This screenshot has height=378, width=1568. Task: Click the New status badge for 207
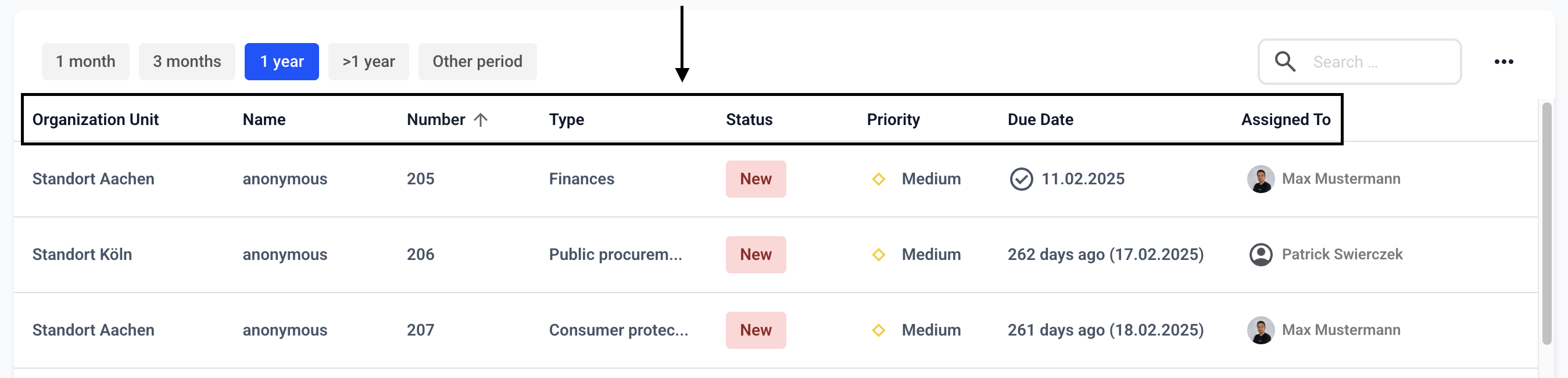click(756, 330)
